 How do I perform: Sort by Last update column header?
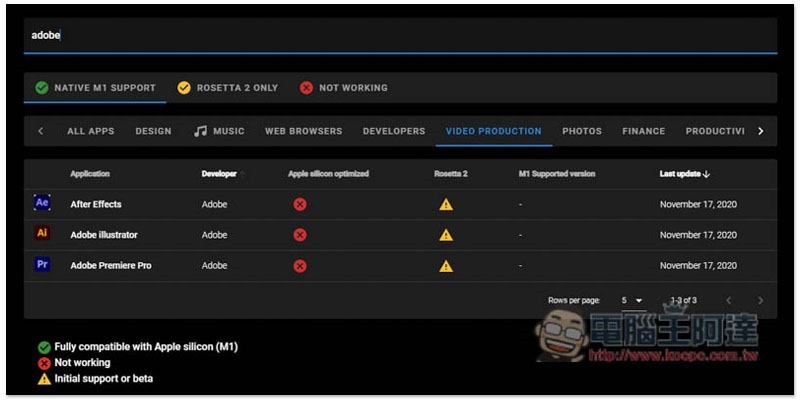[x=680, y=174]
